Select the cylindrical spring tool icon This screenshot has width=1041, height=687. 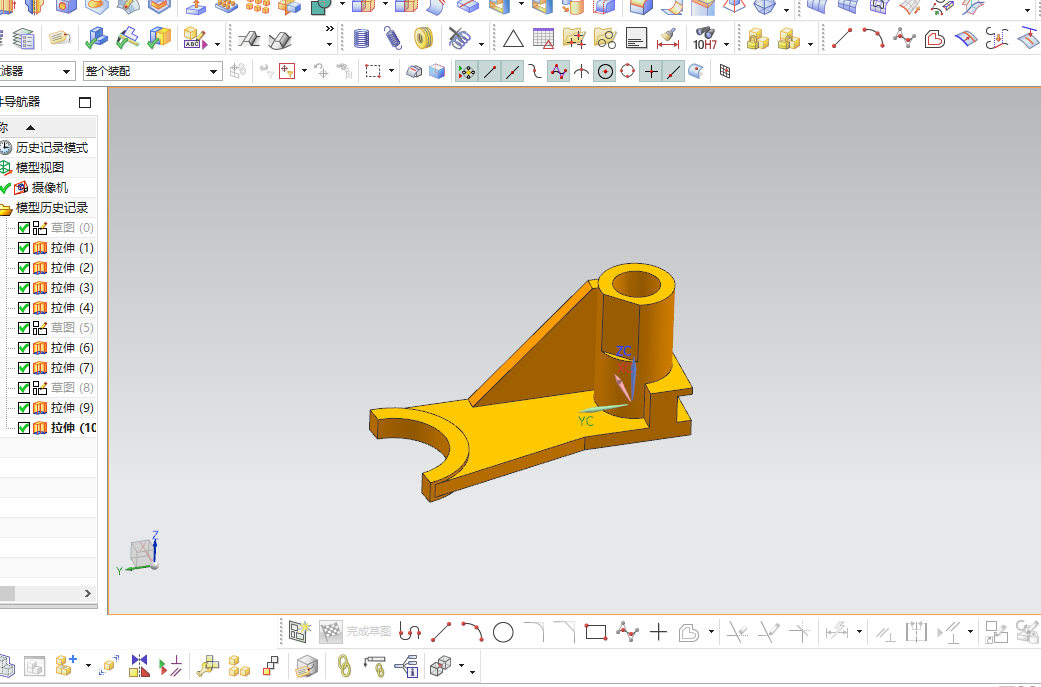coord(361,38)
